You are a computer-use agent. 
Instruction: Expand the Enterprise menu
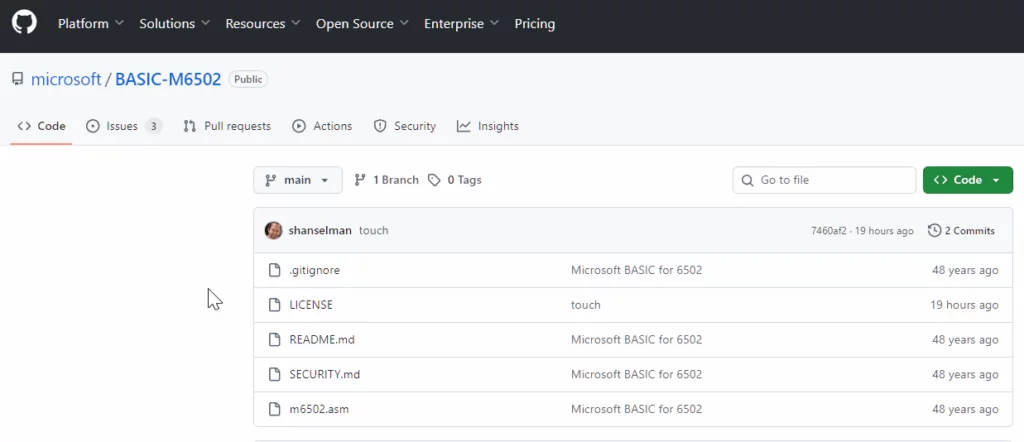(461, 24)
